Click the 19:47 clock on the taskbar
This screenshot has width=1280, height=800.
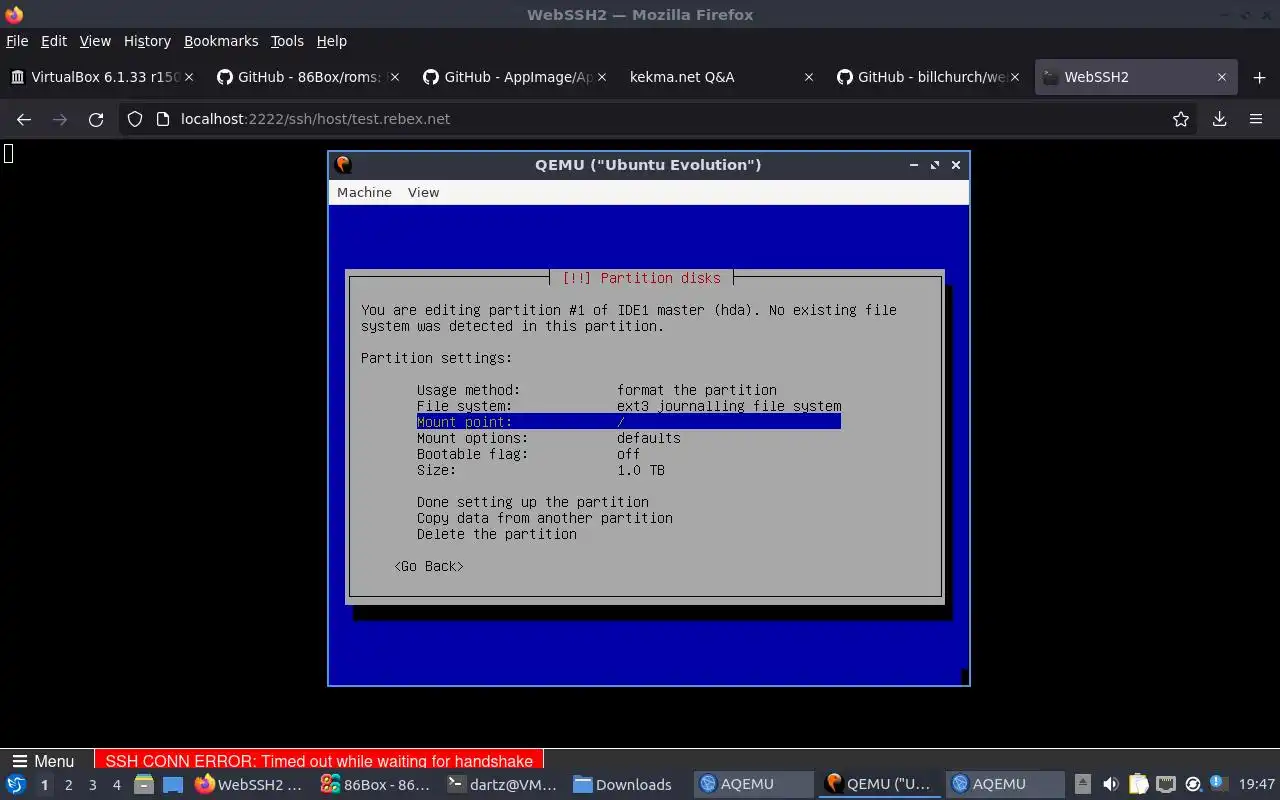[1257, 784]
